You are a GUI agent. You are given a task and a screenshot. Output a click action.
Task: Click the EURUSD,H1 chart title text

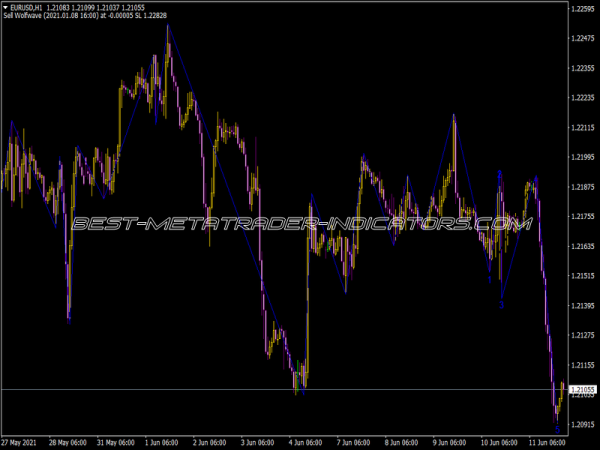pos(27,9)
